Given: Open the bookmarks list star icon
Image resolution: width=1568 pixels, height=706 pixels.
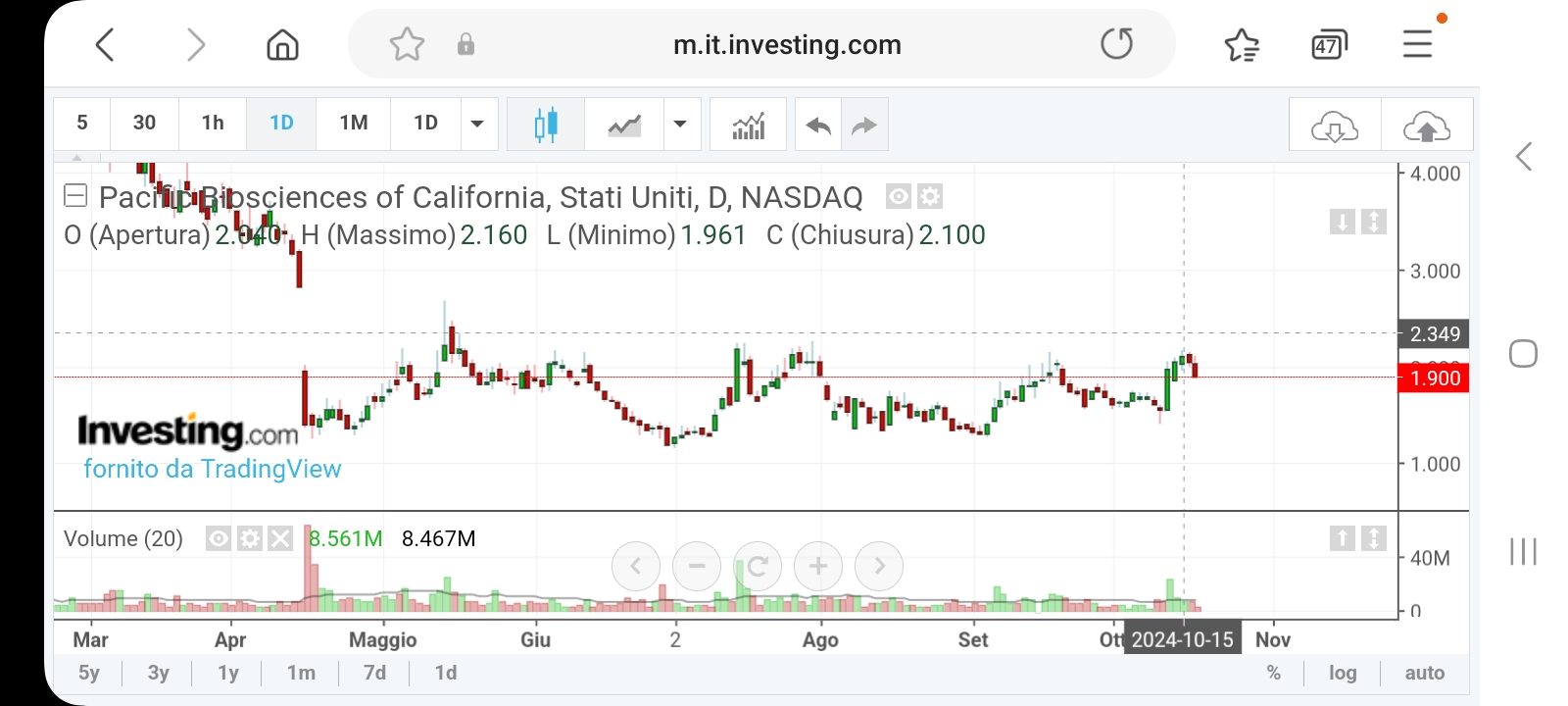Looking at the screenshot, I should [x=1242, y=44].
